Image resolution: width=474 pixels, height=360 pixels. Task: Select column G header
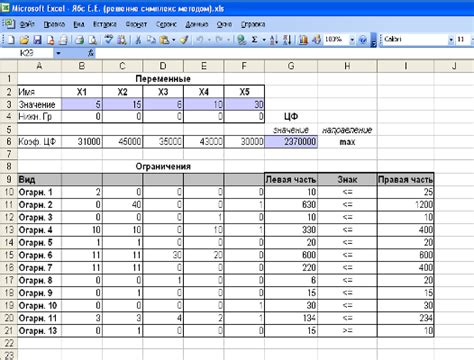(291, 66)
